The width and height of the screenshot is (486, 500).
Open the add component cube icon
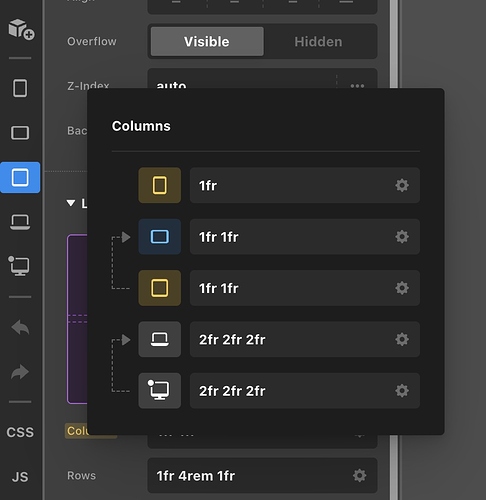(x=21, y=29)
